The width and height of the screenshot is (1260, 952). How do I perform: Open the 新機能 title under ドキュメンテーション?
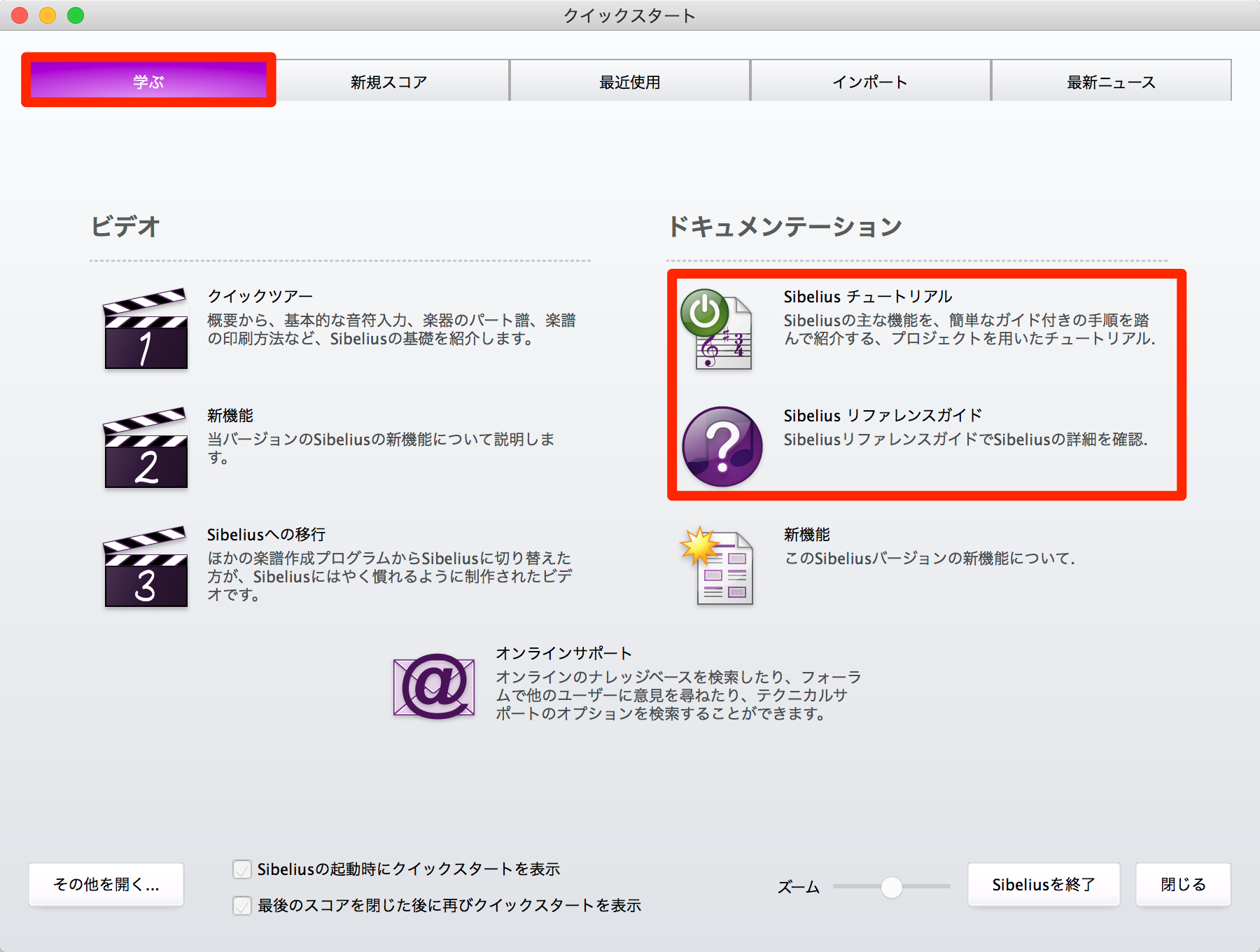pyautogui.click(x=807, y=534)
